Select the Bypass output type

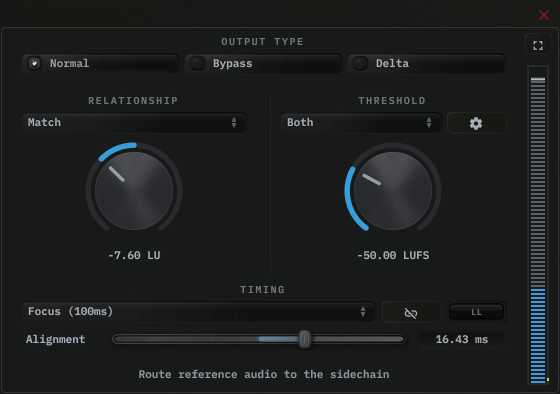pyautogui.click(x=263, y=64)
